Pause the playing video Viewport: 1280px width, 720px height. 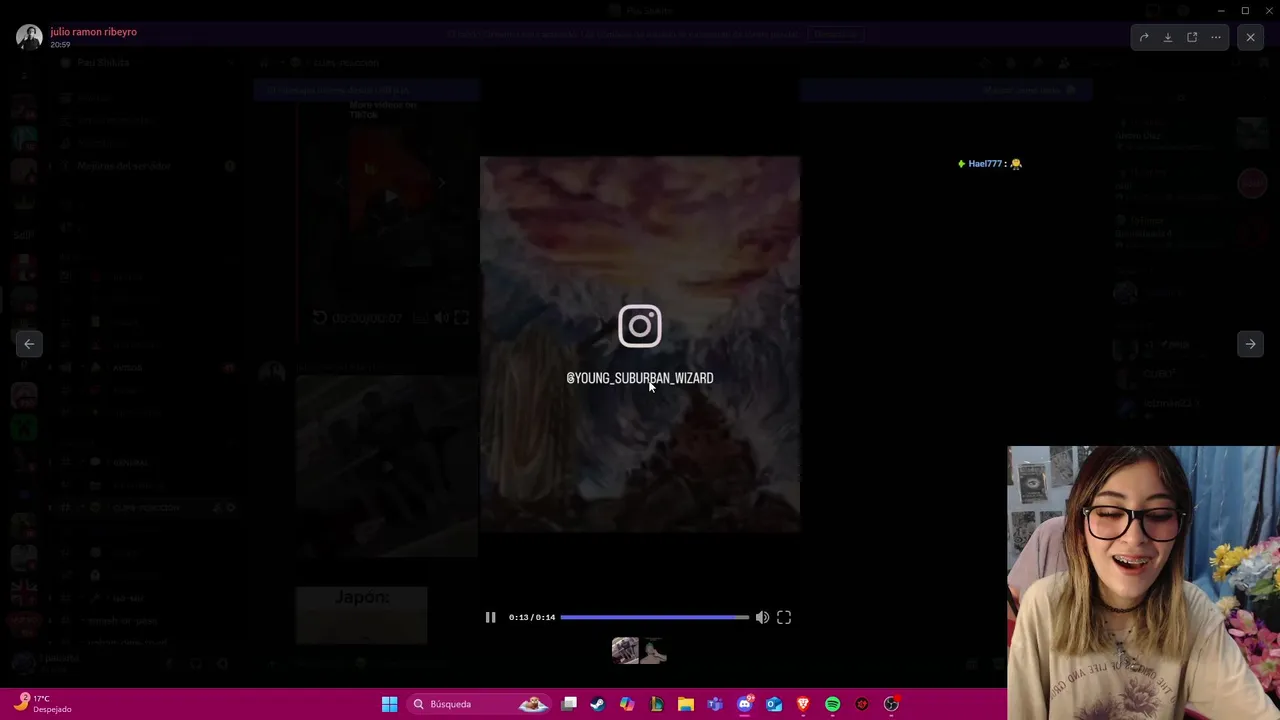(x=490, y=617)
